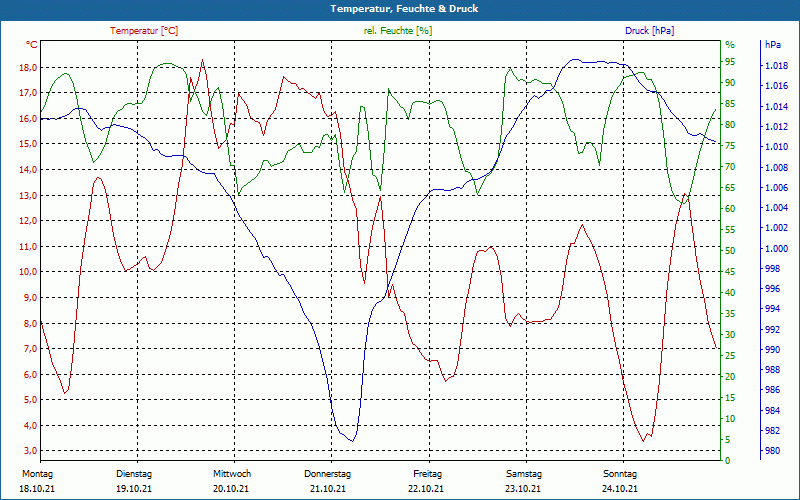This screenshot has width=800, height=500.
Task: Click the 'Donnerstag' day label
Action: tap(328, 474)
